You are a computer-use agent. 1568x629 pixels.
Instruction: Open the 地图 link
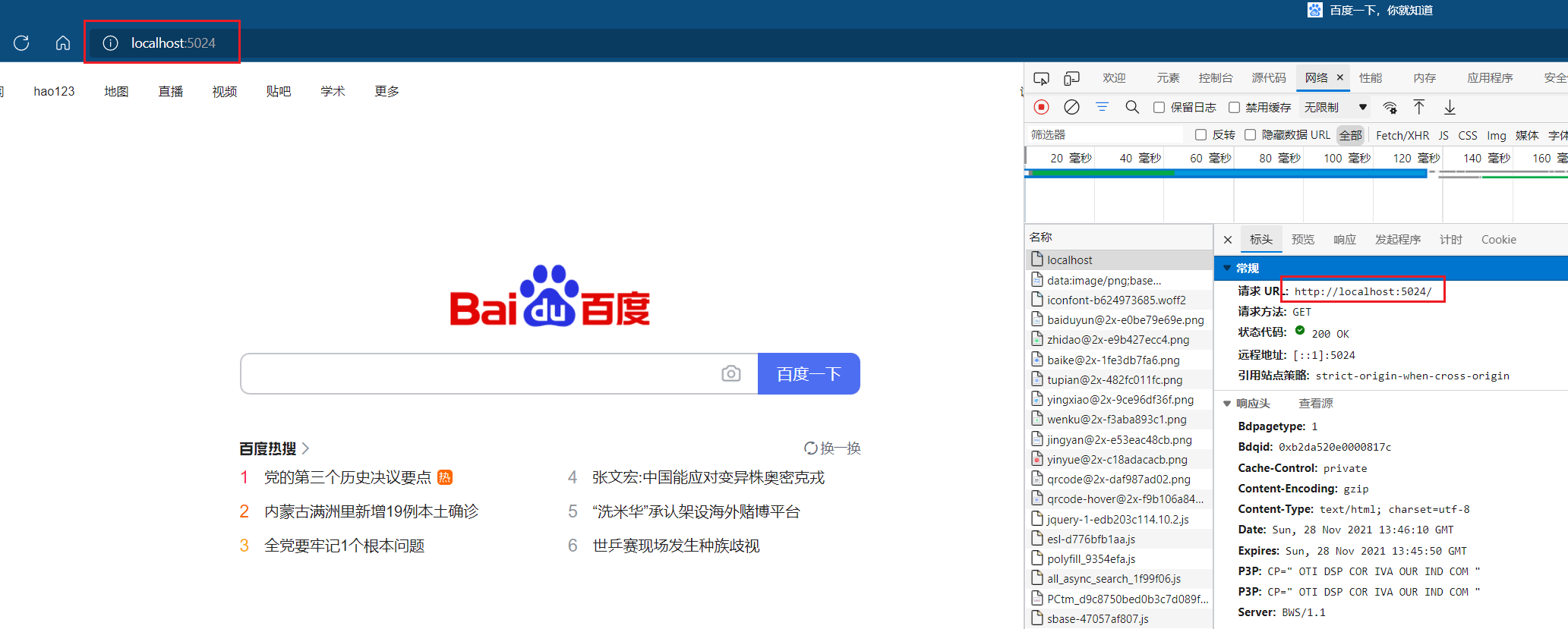point(116,92)
